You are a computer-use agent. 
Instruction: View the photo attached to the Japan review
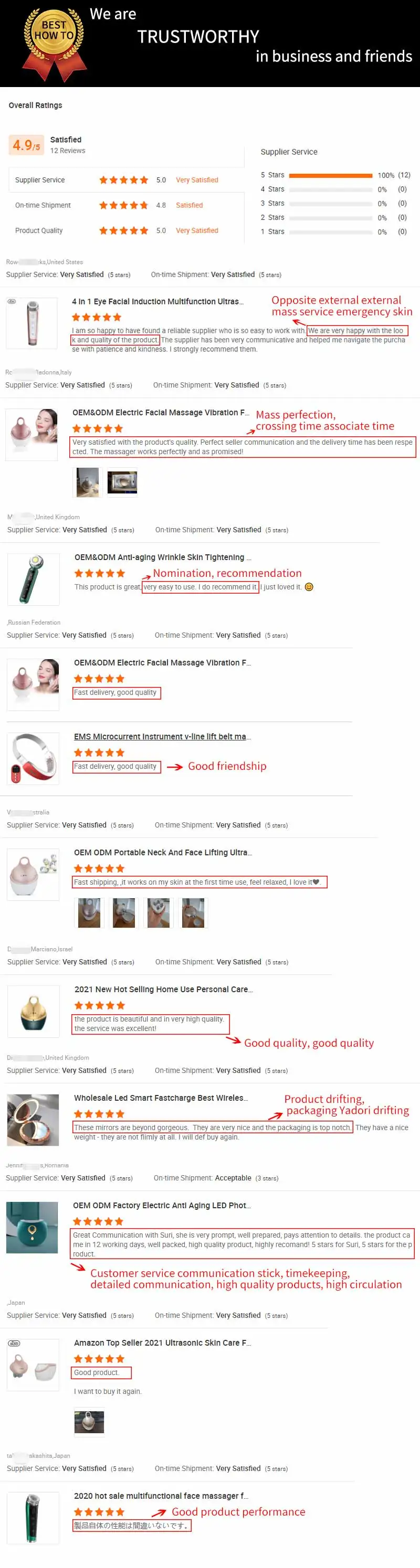pyautogui.click(x=89, y=1422)
